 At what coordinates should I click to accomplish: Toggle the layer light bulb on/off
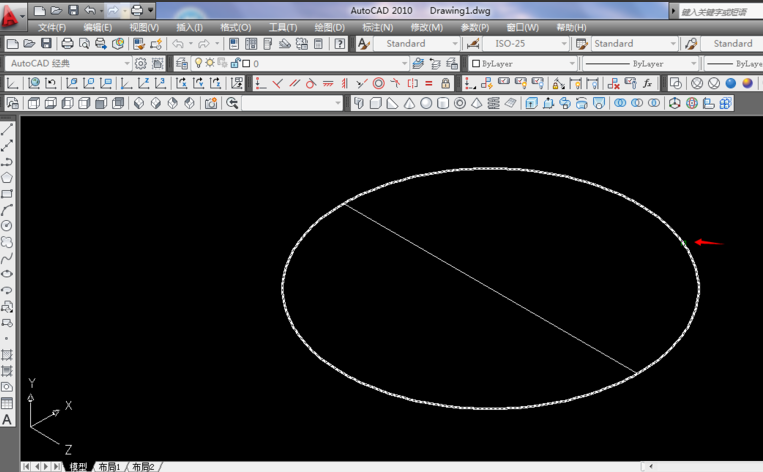198,63
